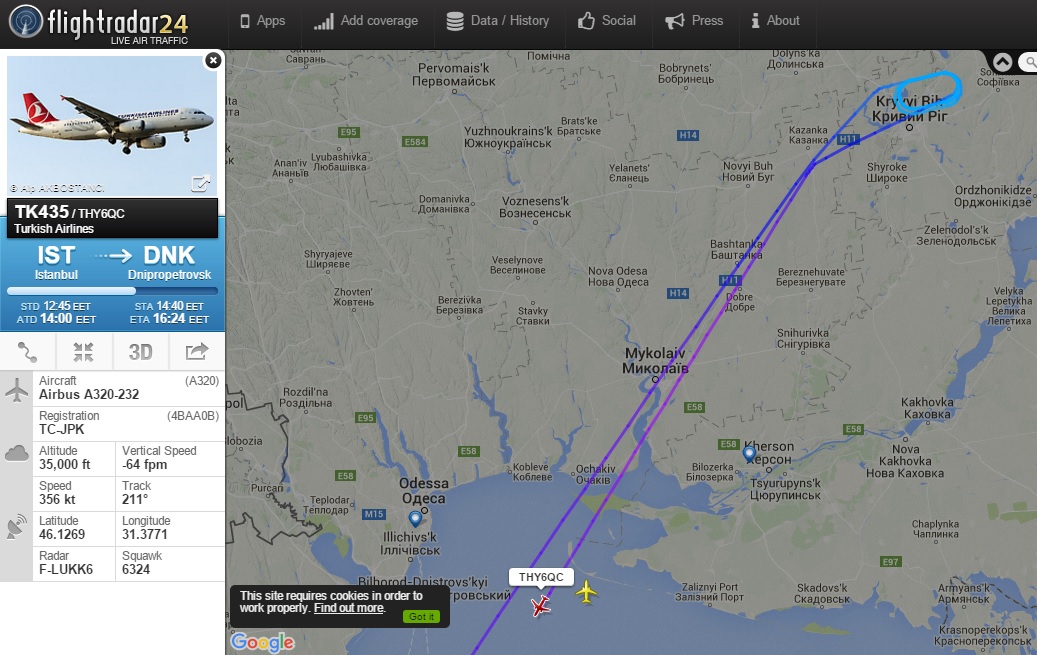Click the Kherson airport blue pin marker
The height and width of the screenshot is (655, 1037).
(x=749, y=454)
